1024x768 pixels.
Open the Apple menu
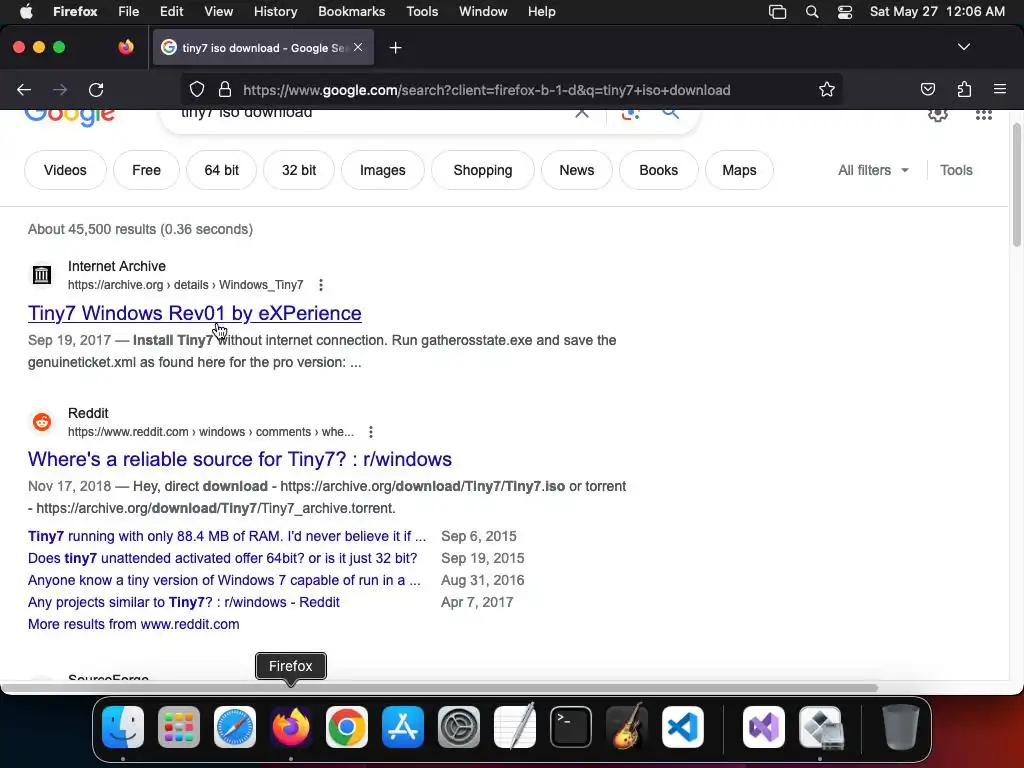26,11
